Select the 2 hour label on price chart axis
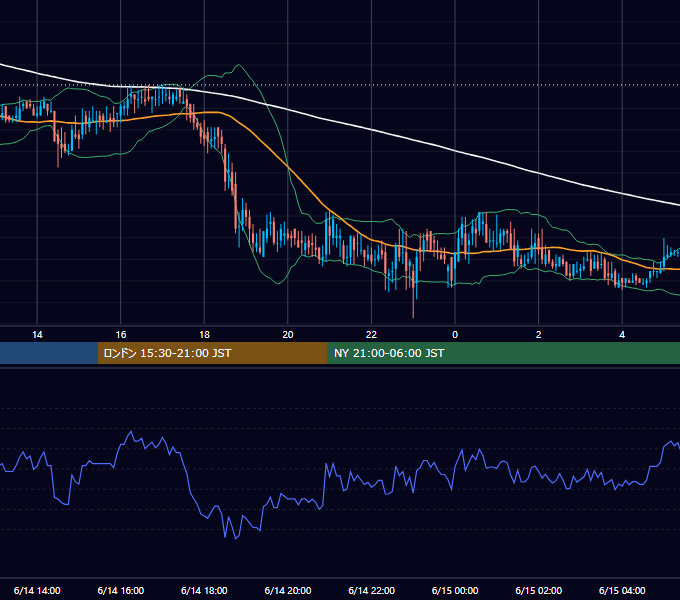Viewport: 680px width, 600px height. (x=539, y=335)
